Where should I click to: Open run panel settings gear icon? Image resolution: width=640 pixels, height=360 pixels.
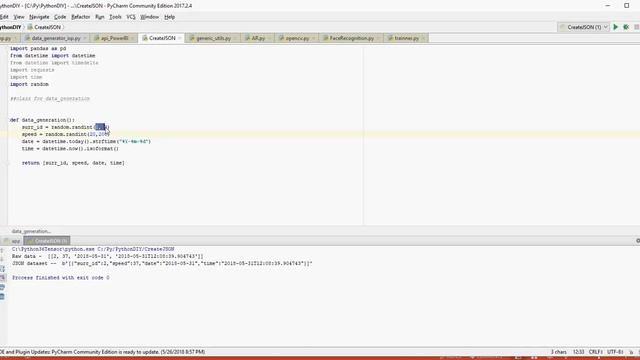click(638, 241)
